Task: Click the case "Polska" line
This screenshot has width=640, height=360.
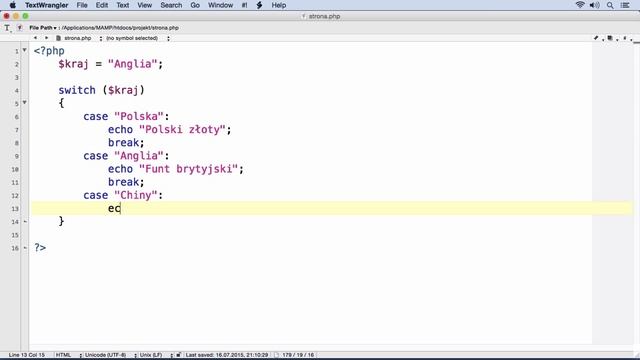Action: (x=126, y=116)
